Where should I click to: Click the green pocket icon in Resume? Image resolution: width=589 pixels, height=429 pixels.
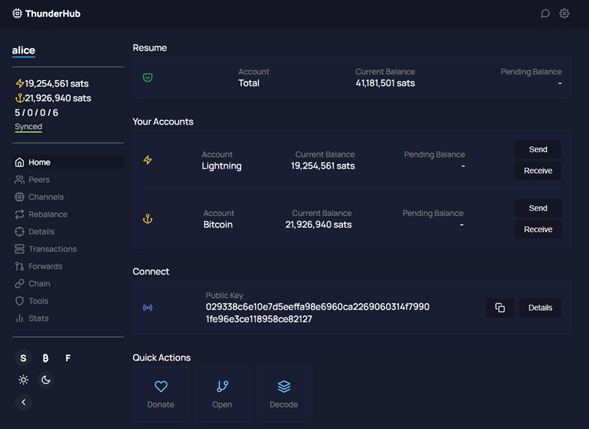[x=148, y=77]
